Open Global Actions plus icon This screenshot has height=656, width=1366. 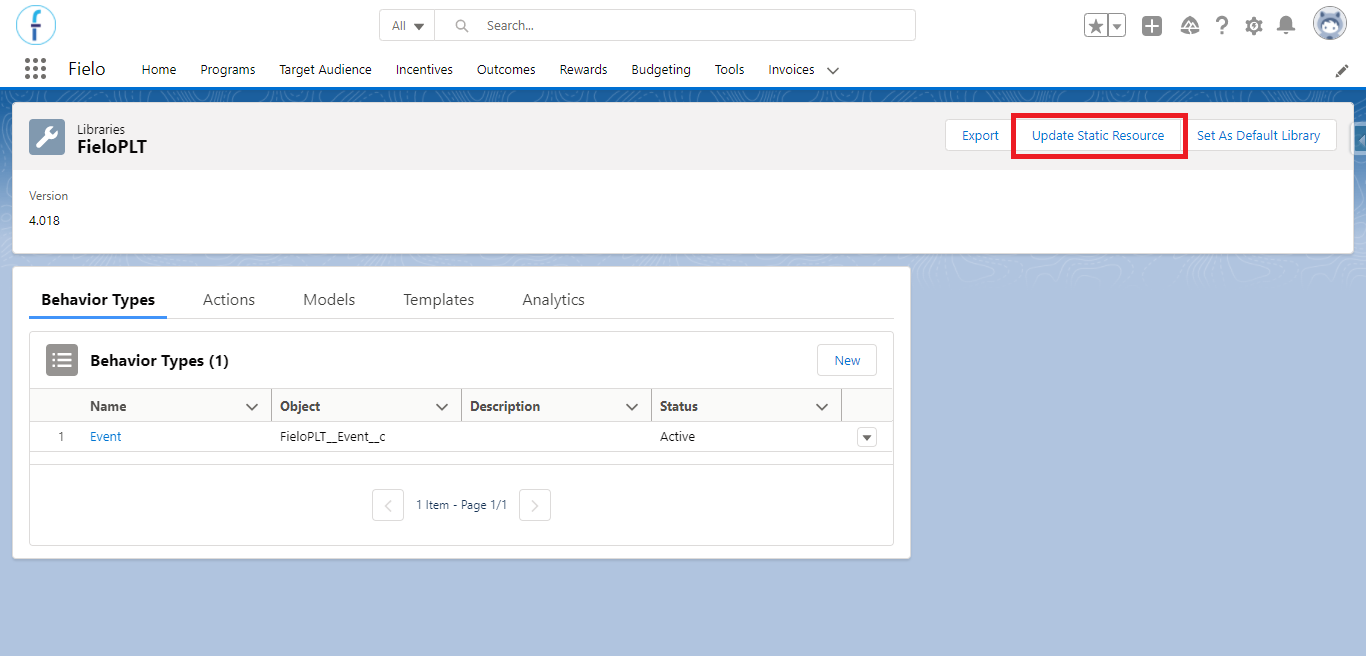pyautogui.click(x=1152, y=26)
